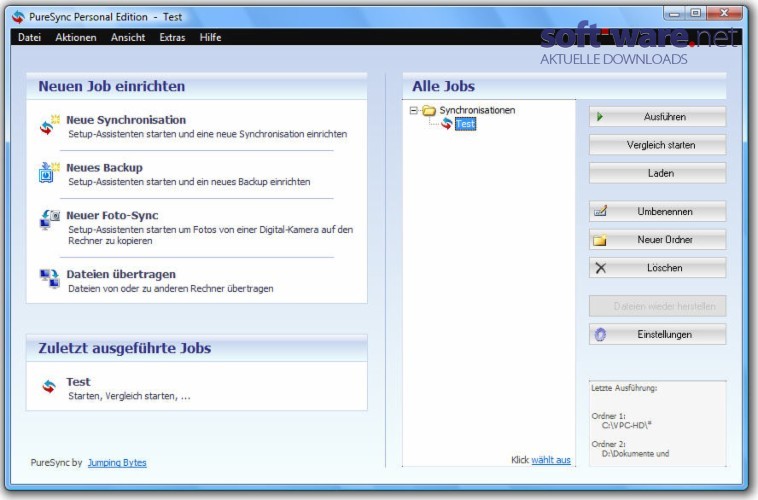Click the Dateien übertragen computers icon
Image resolution: width=758 pixels, height=500 pixels.
(x=49, y=279)
